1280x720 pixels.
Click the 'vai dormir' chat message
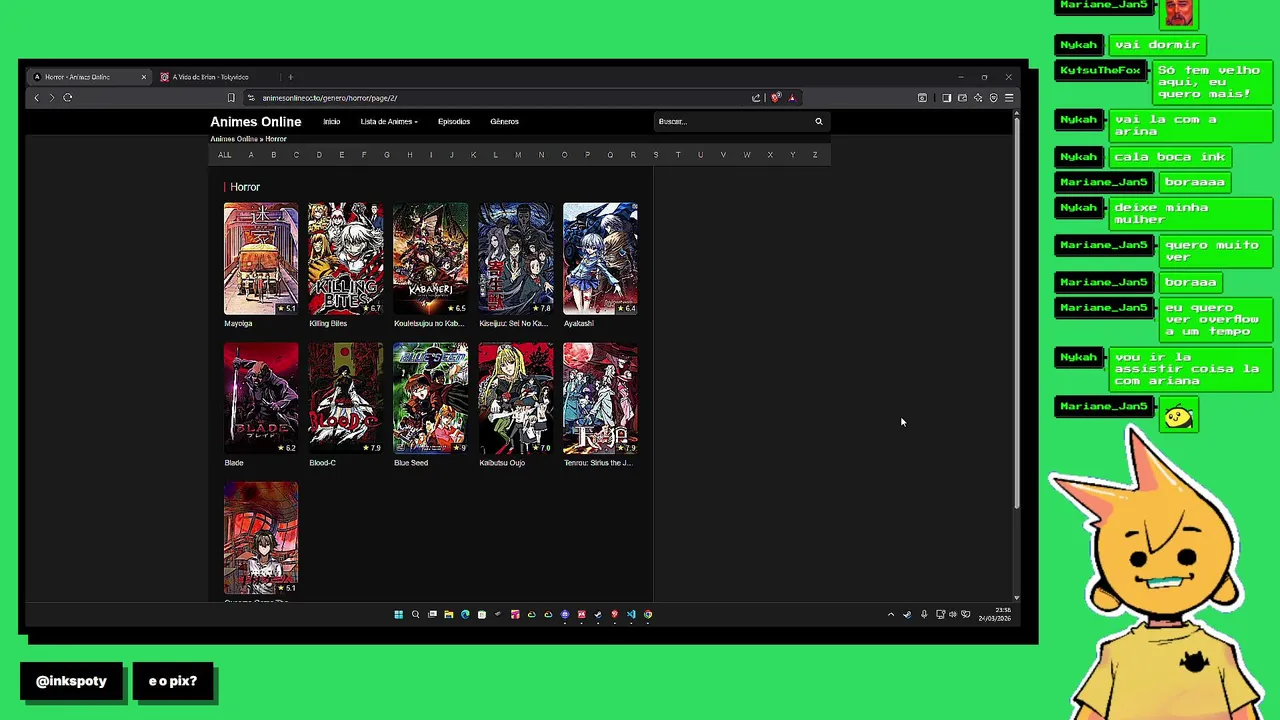tap(1157, 45)
